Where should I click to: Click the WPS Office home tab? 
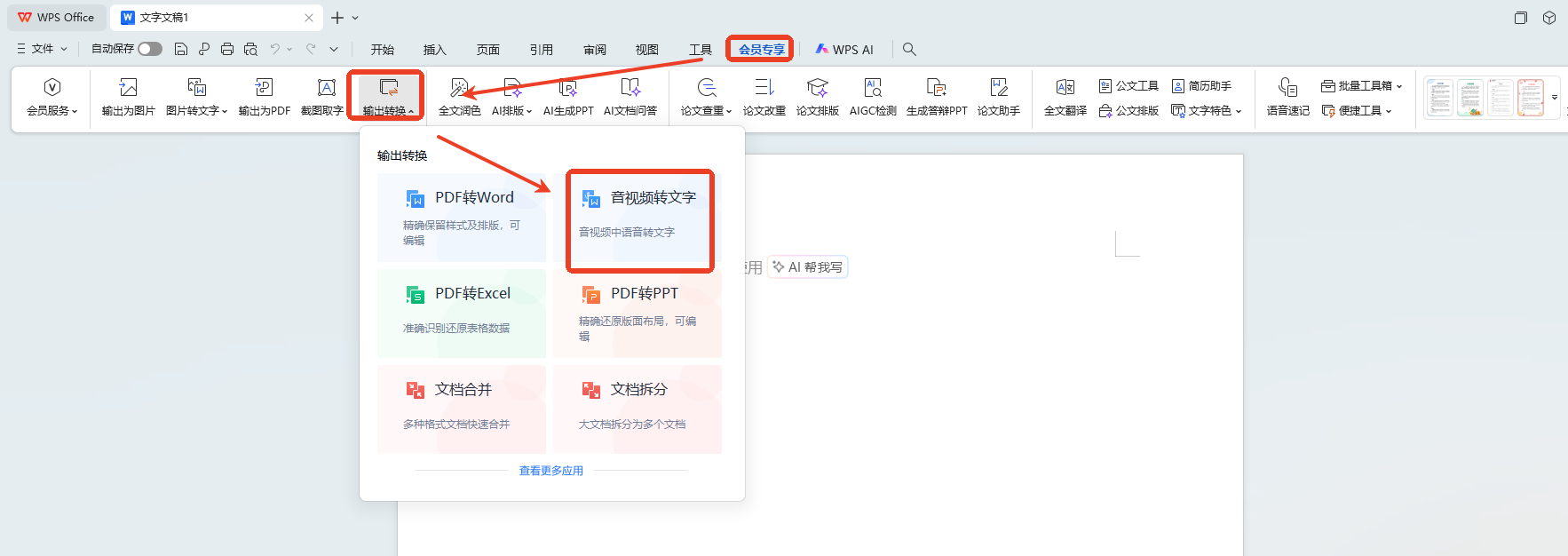[x=56, y=18]
